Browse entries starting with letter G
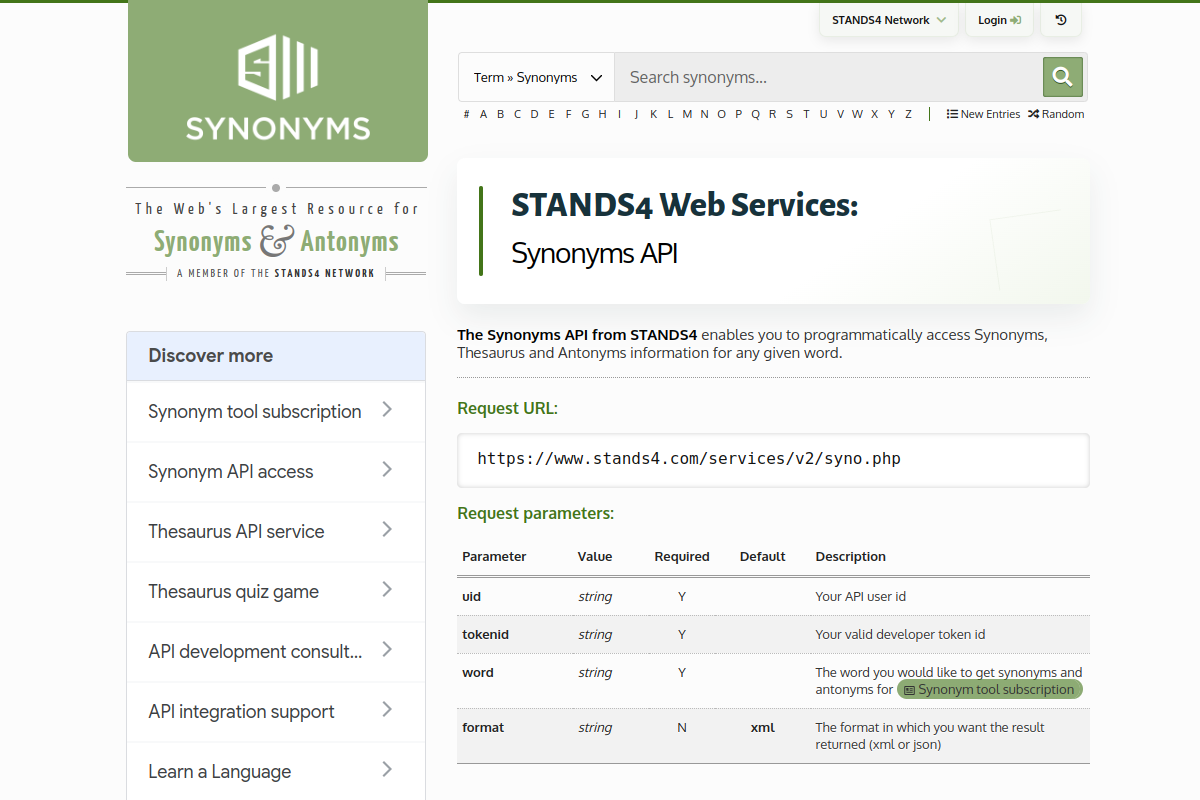 [x=585, y=114]
